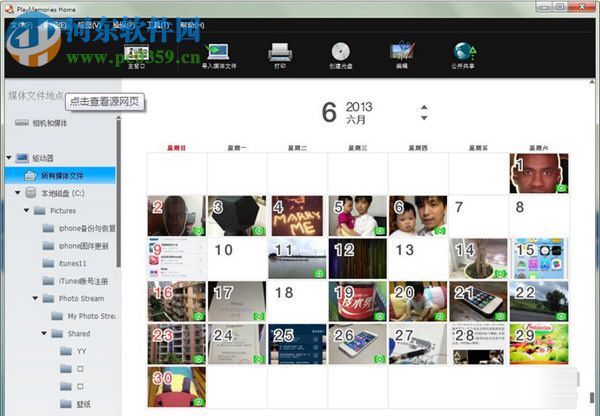Open June 15 iOS home screen thumbnail
Viewport: 600px width, 416px height.
pos(539,258)
